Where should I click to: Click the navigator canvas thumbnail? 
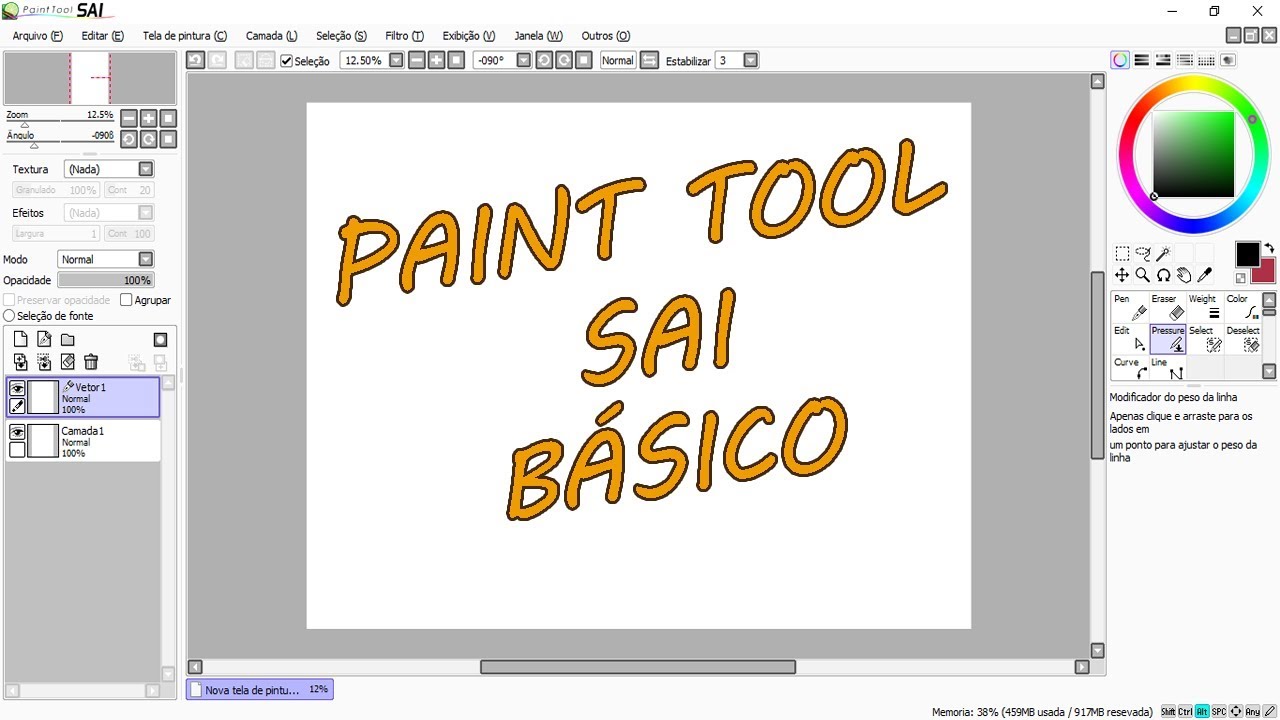point(90,78)
